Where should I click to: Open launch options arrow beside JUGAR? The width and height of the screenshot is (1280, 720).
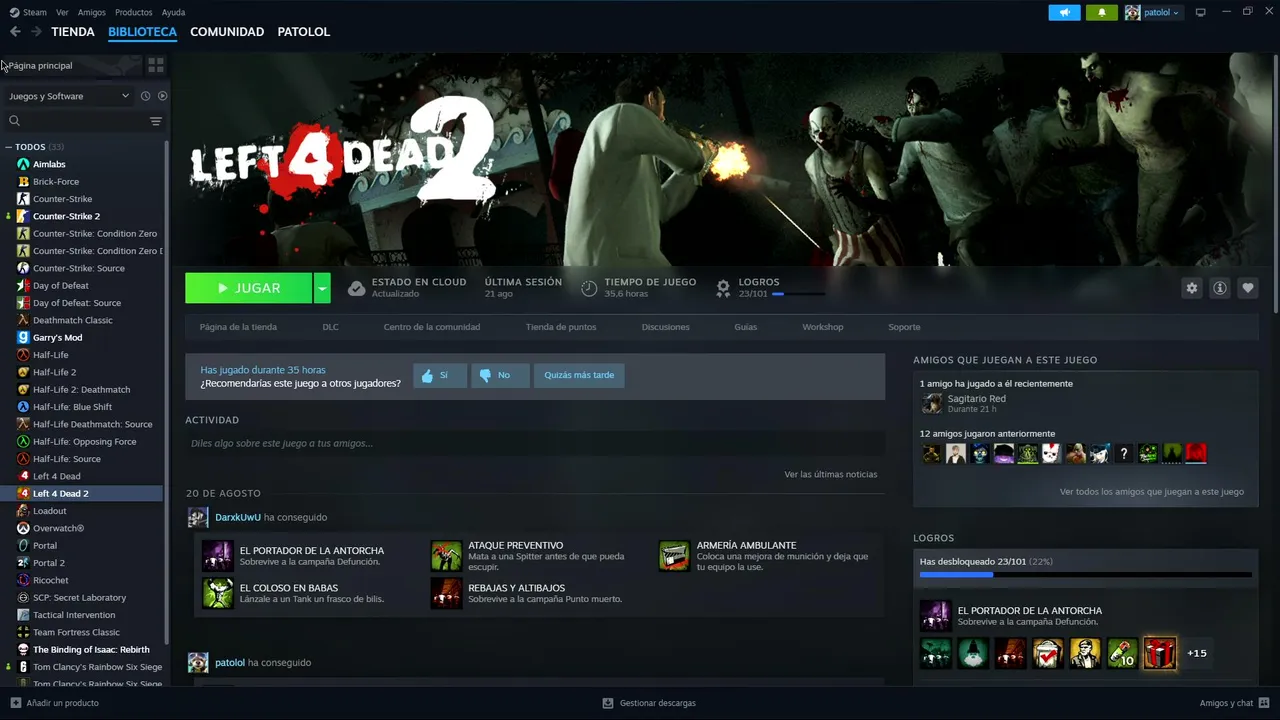[322, 288]
